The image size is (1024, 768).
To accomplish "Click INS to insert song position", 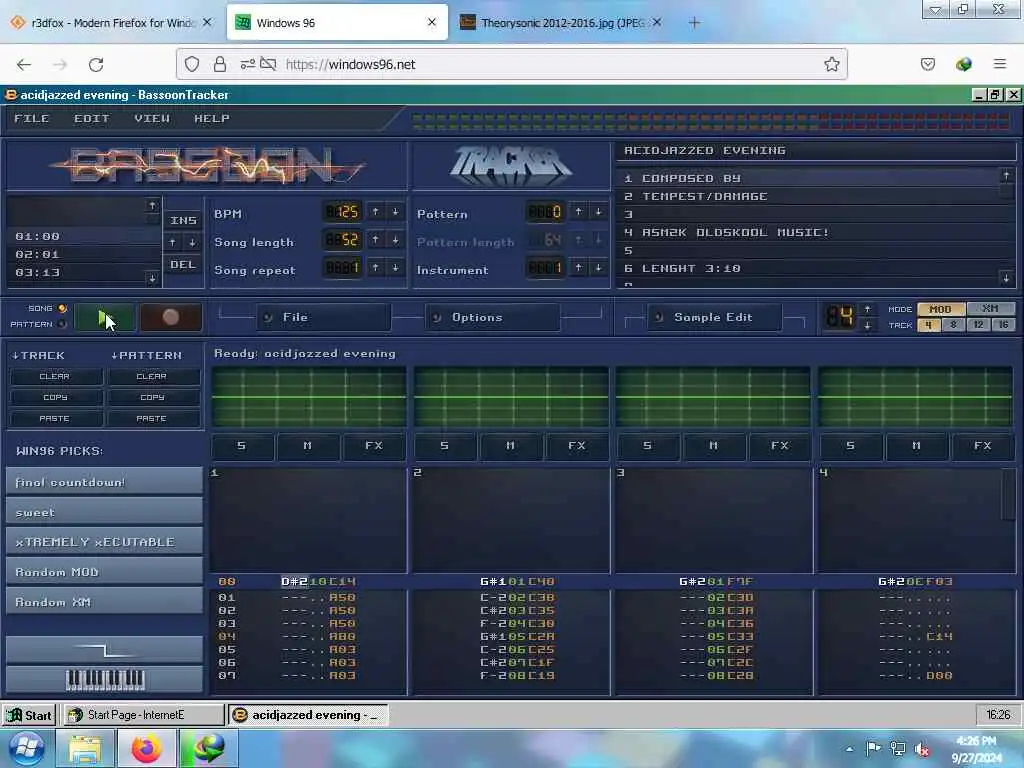I will pyautogui.click(x=183, y=221).
